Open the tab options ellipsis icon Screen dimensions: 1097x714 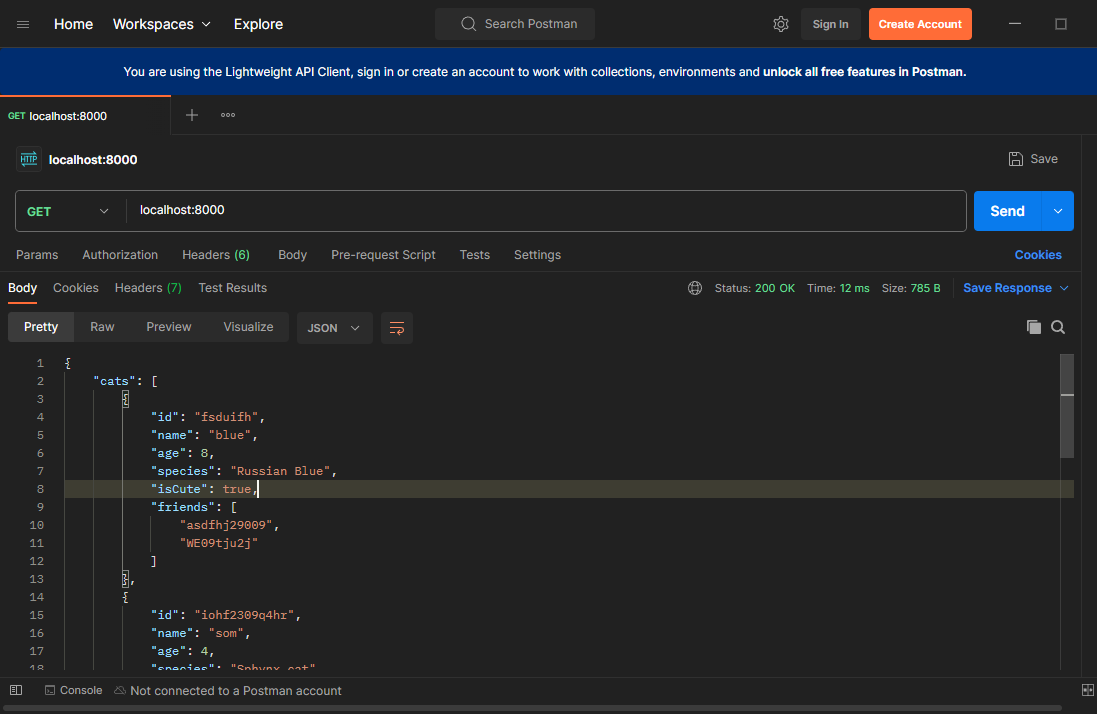pos(228,115)
